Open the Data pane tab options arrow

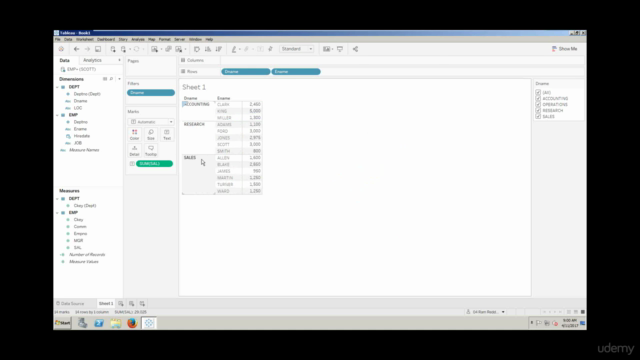119,60
